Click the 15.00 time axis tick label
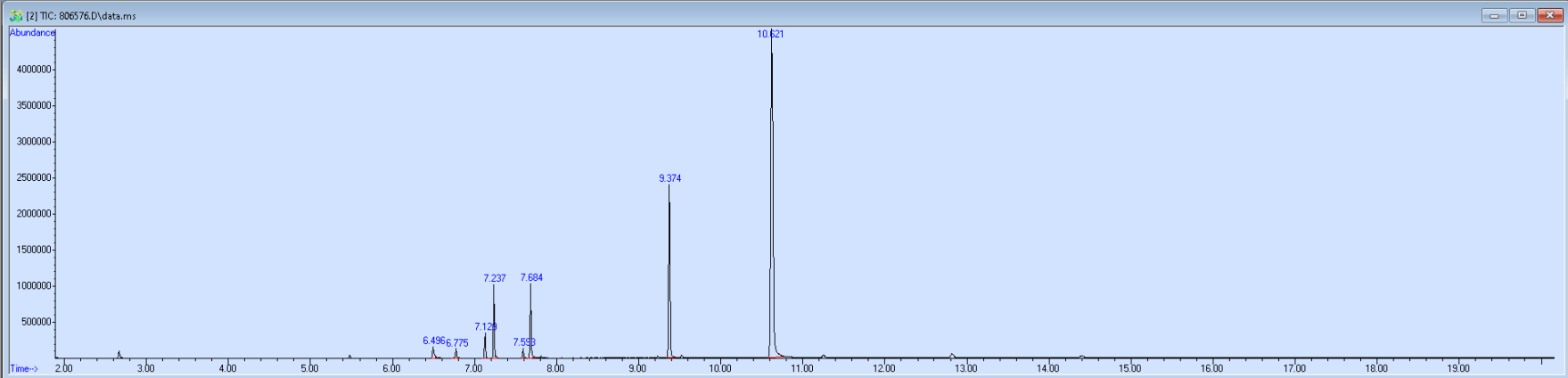1568x378 pixels. (x=1129, y=368)
